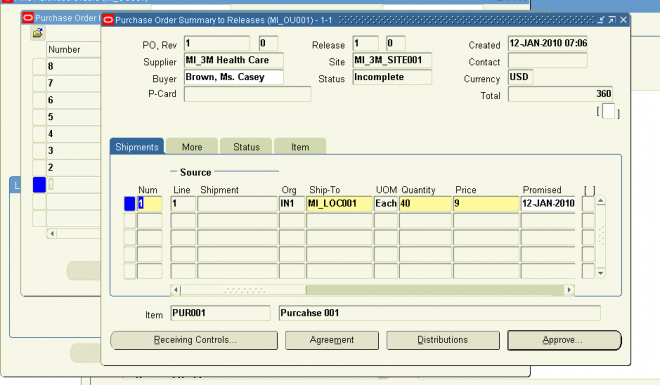
Task: Select PO number 5 in background window
Action: point(73,117)
